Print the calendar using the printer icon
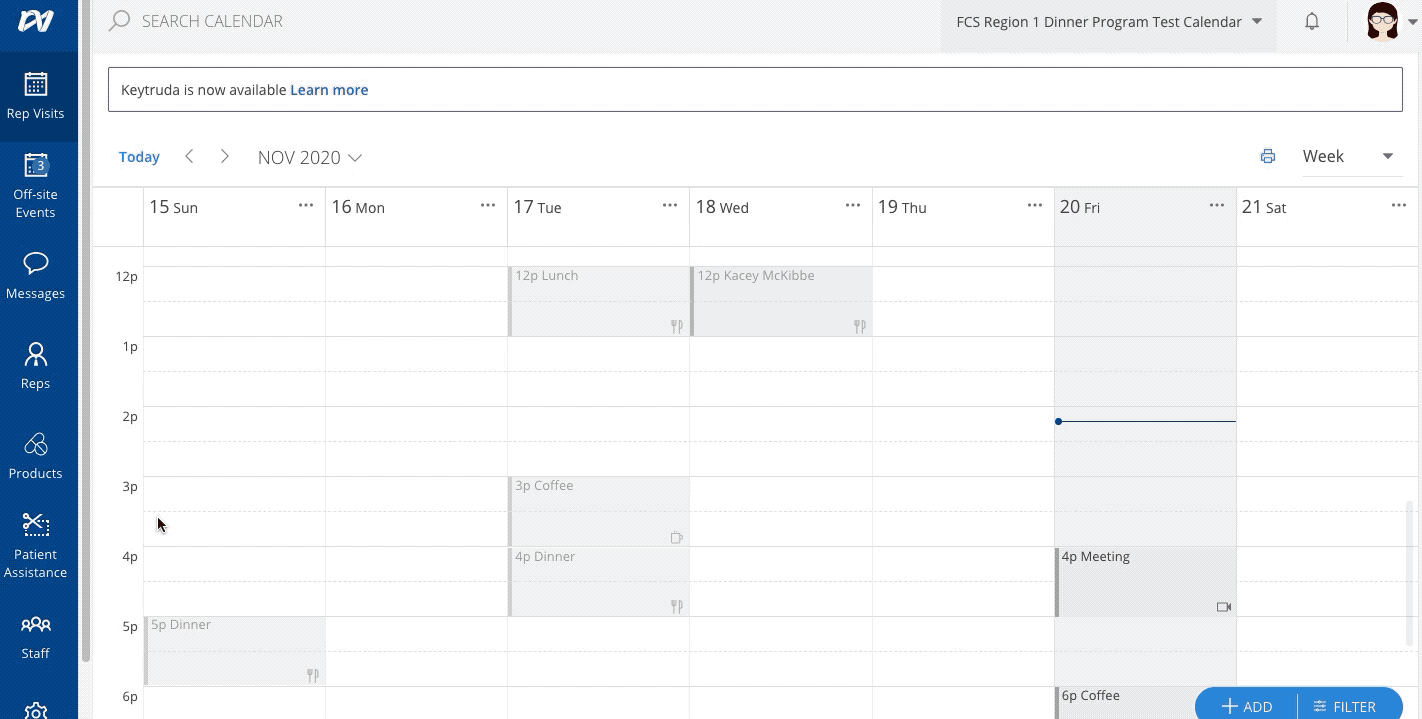Viewport: 1422px width, 719px height. [x=1268, y=156]
